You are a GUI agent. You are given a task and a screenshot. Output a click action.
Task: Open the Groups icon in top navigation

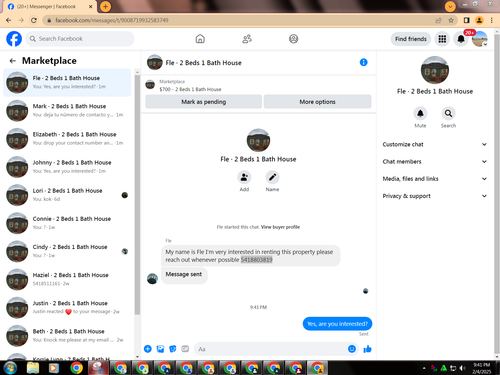tap(293, 39)
